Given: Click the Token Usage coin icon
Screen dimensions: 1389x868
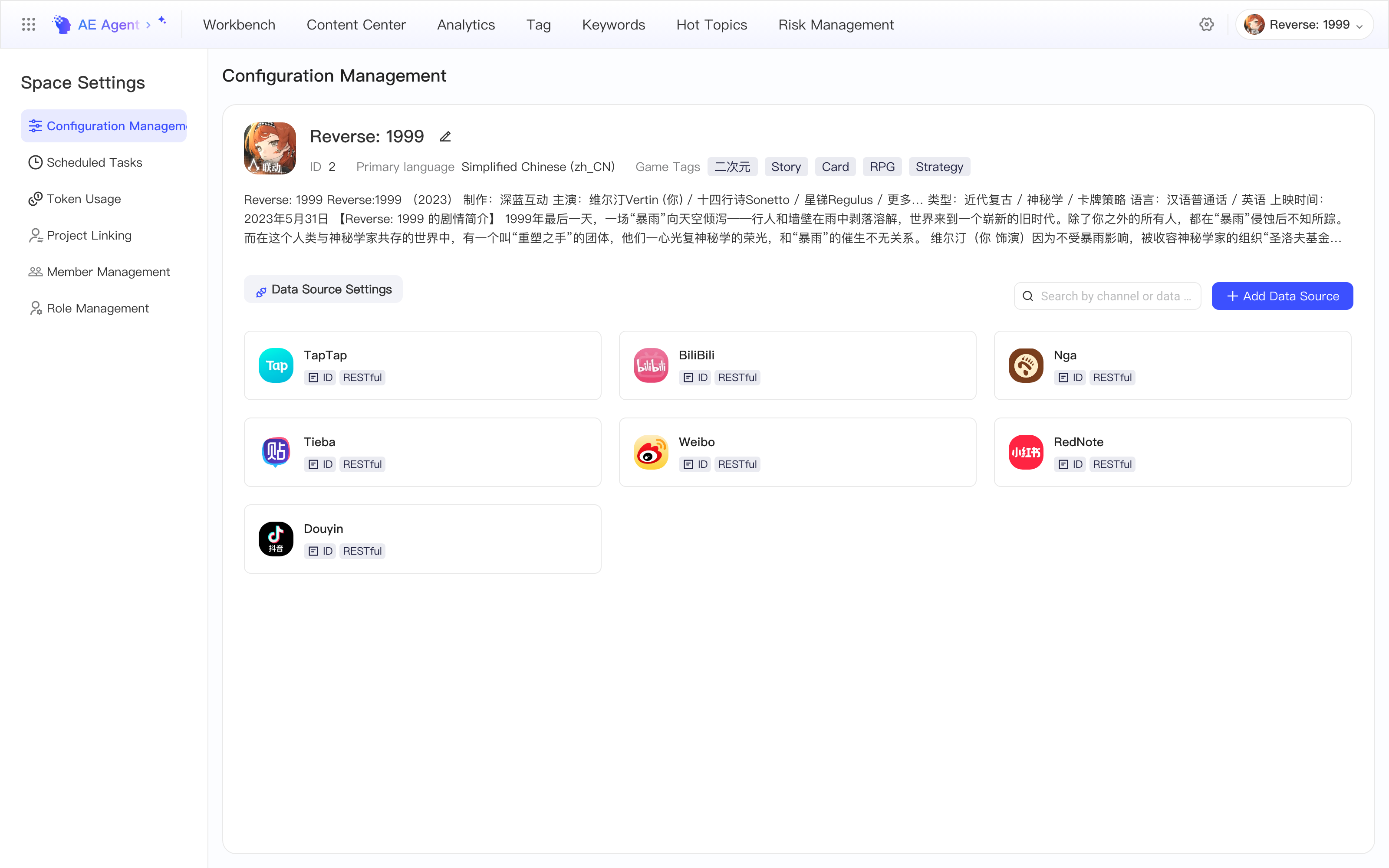Looking at the screenshot, I should (x=36, y=199).
